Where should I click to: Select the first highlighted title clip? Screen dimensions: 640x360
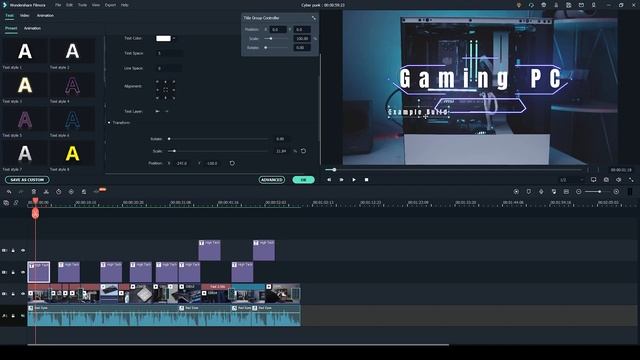pos(39,272)
